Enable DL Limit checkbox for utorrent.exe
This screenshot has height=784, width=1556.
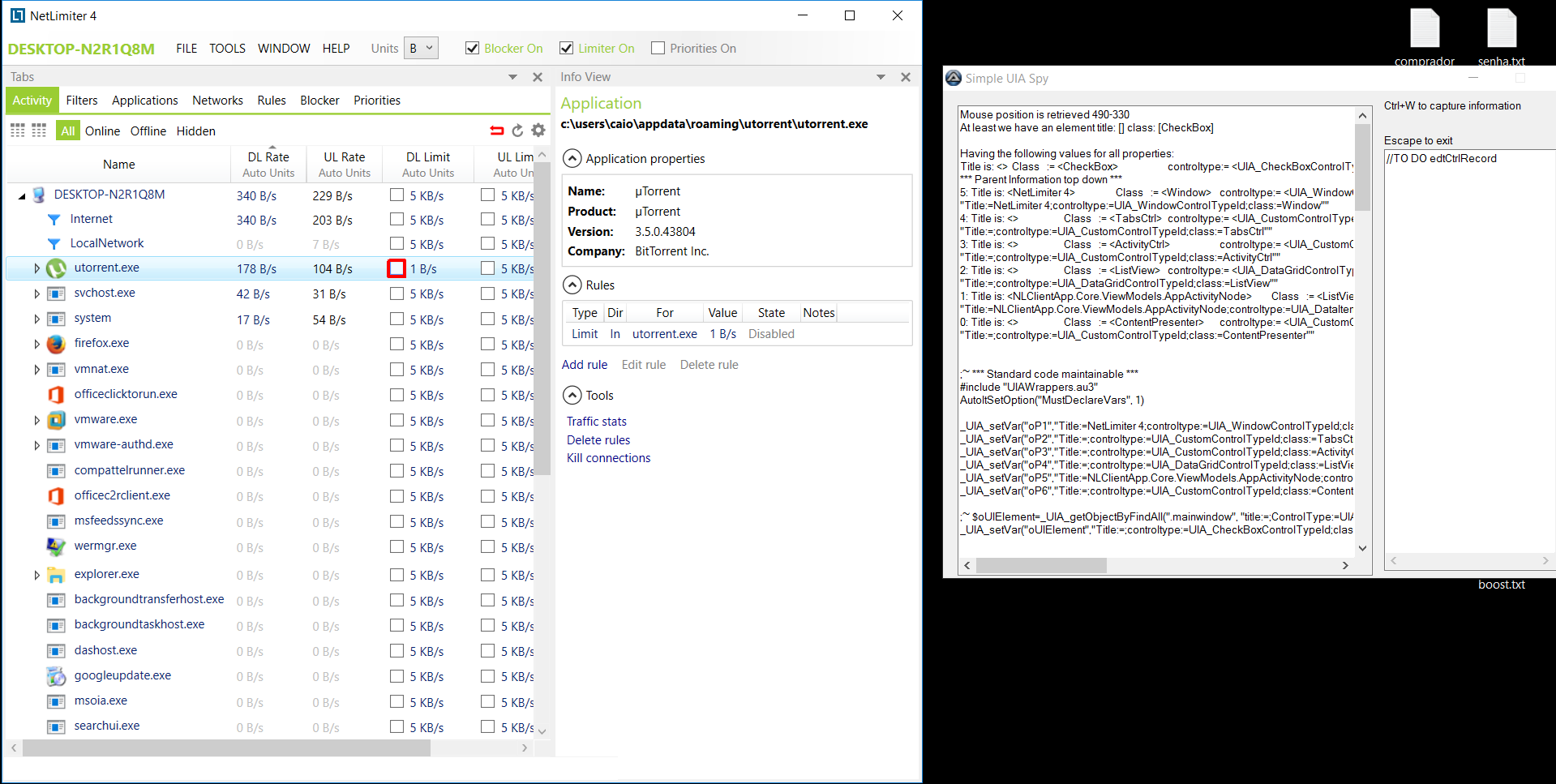[397, 268]
